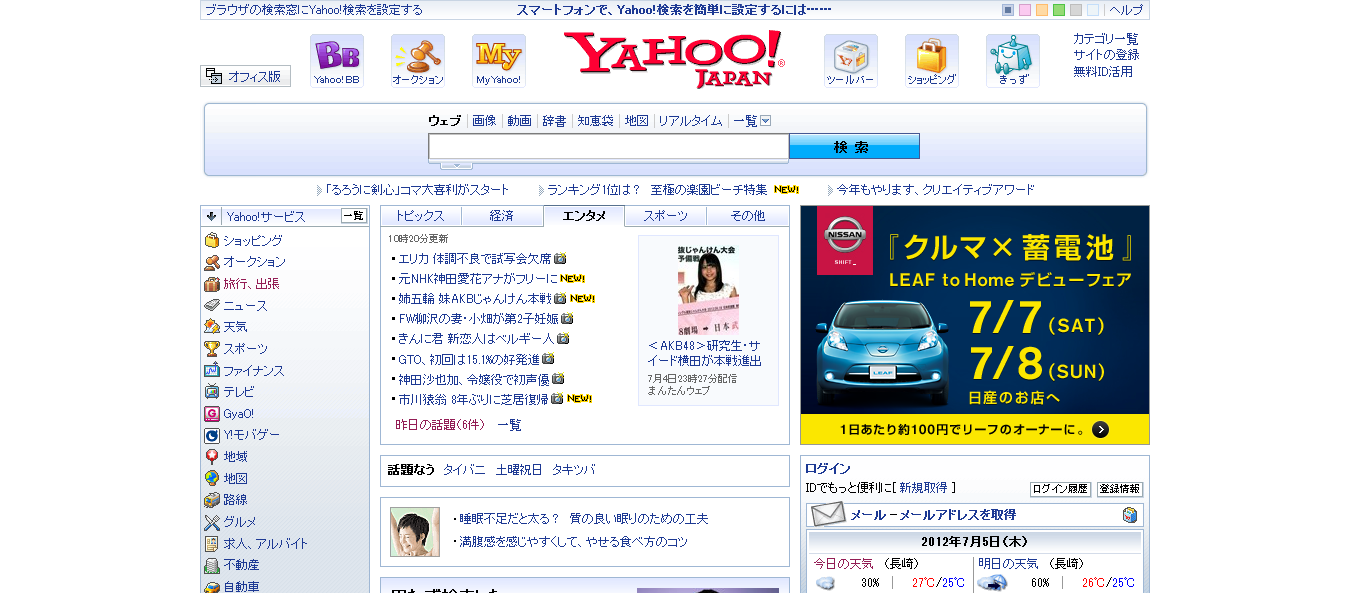1349x593 pixels.
Task: Open 地図 in the sidebar
Action: [235, 479]
